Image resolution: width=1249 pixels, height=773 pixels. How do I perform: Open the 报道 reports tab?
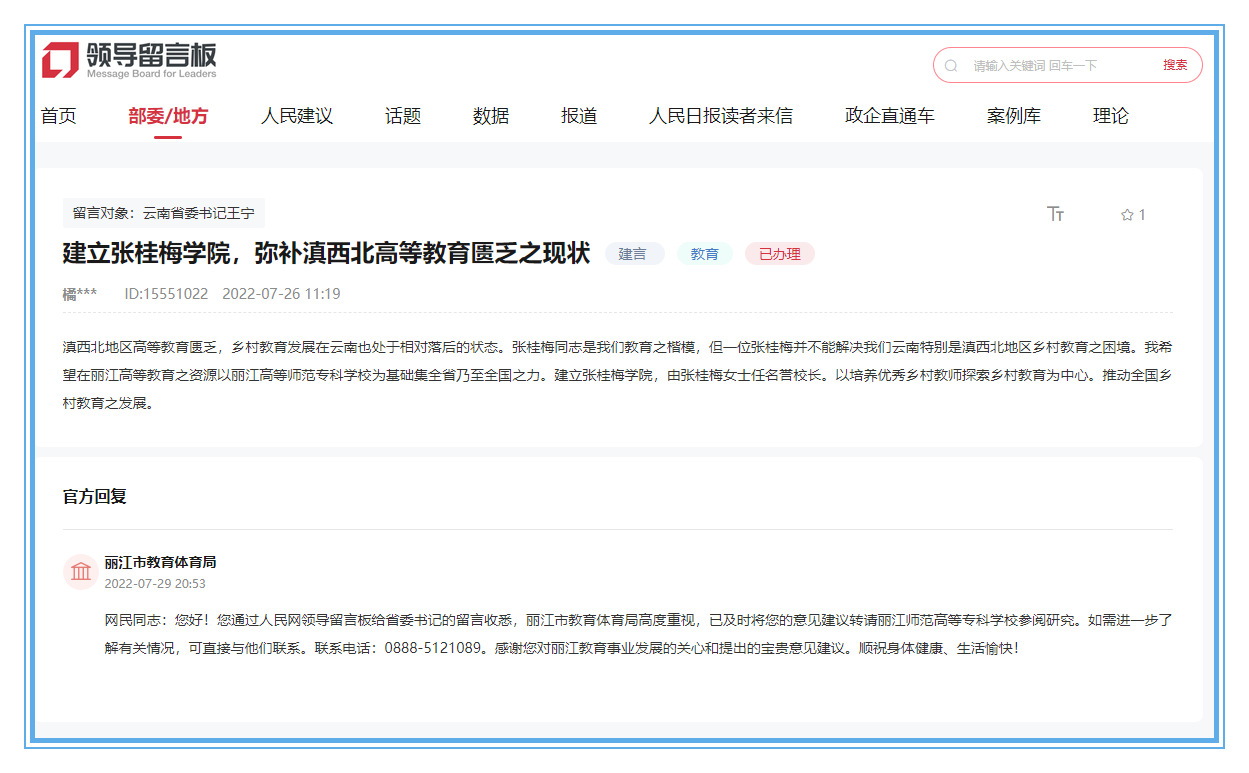(579, 116)
